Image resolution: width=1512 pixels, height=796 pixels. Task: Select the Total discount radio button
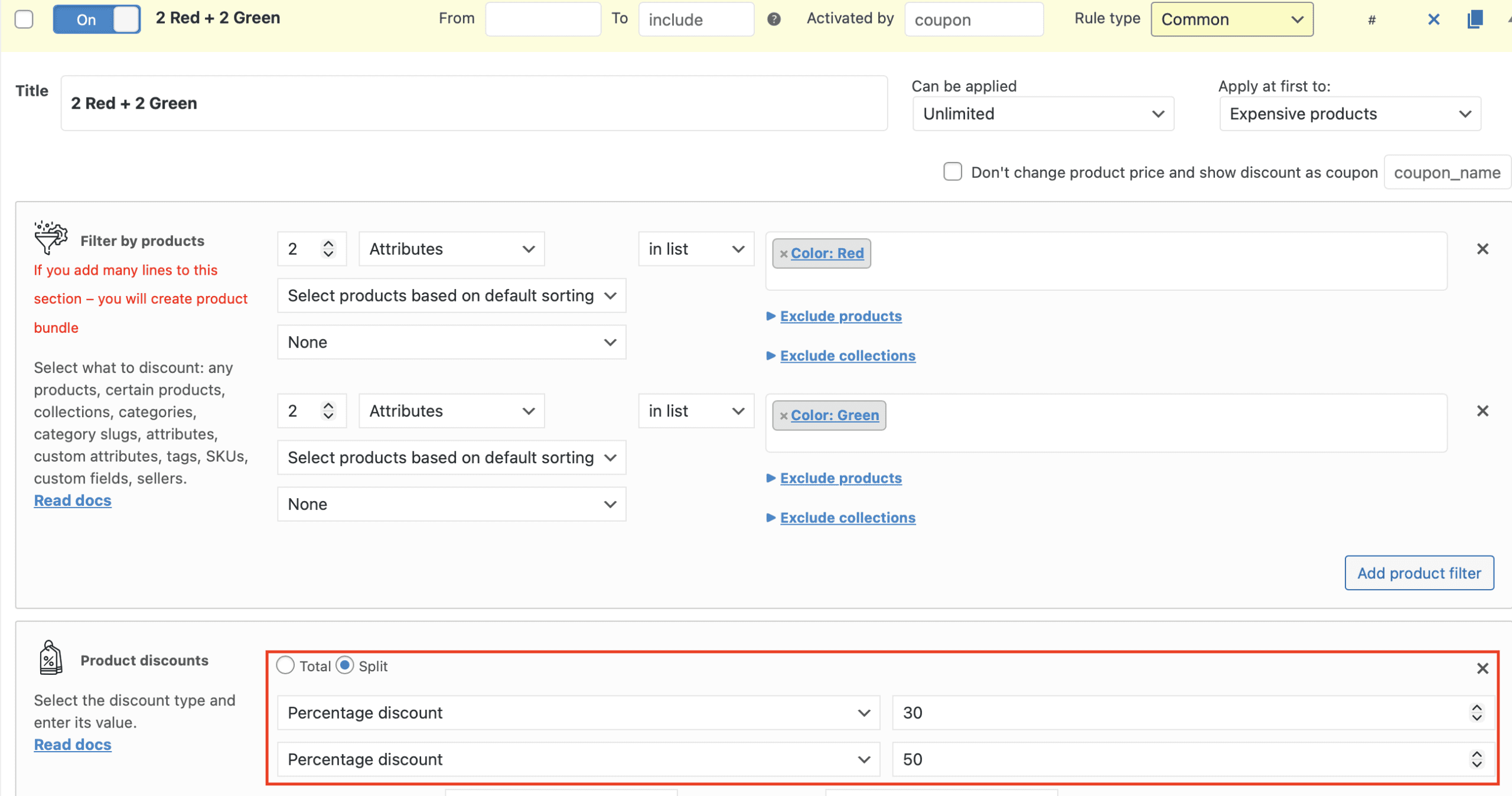[x=285, y=665]
